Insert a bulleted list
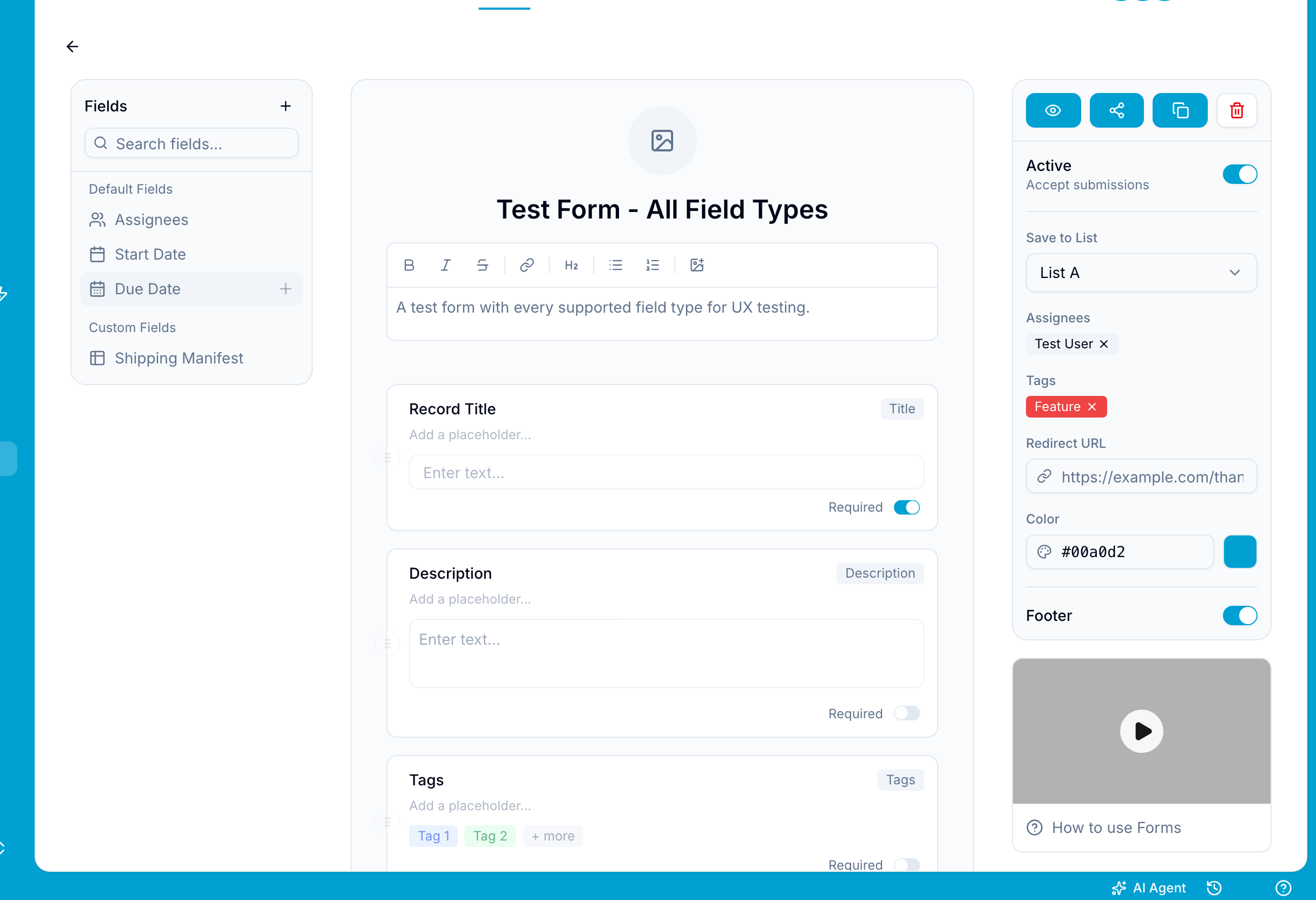Image resolution: width=1316 pixels, height=900 pixels. [x=616, y=265]
